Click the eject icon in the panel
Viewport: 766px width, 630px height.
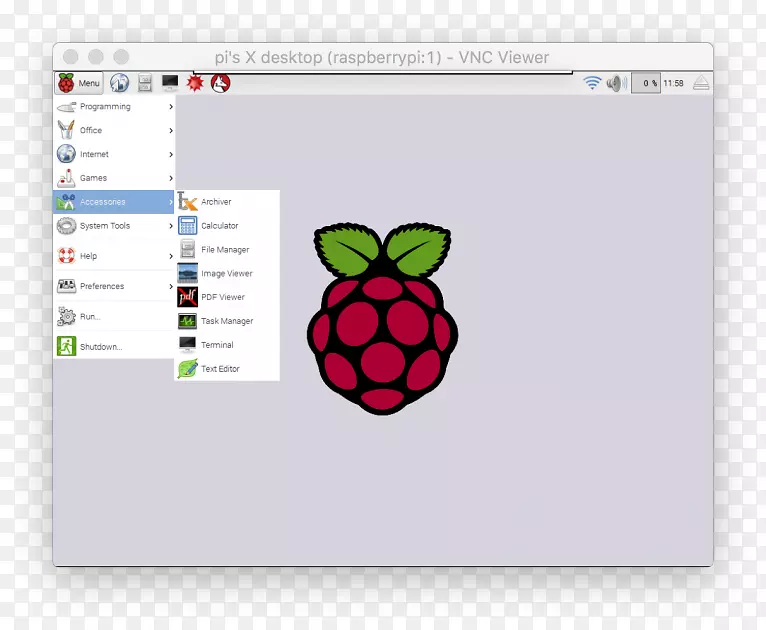[x=701, y=83]
